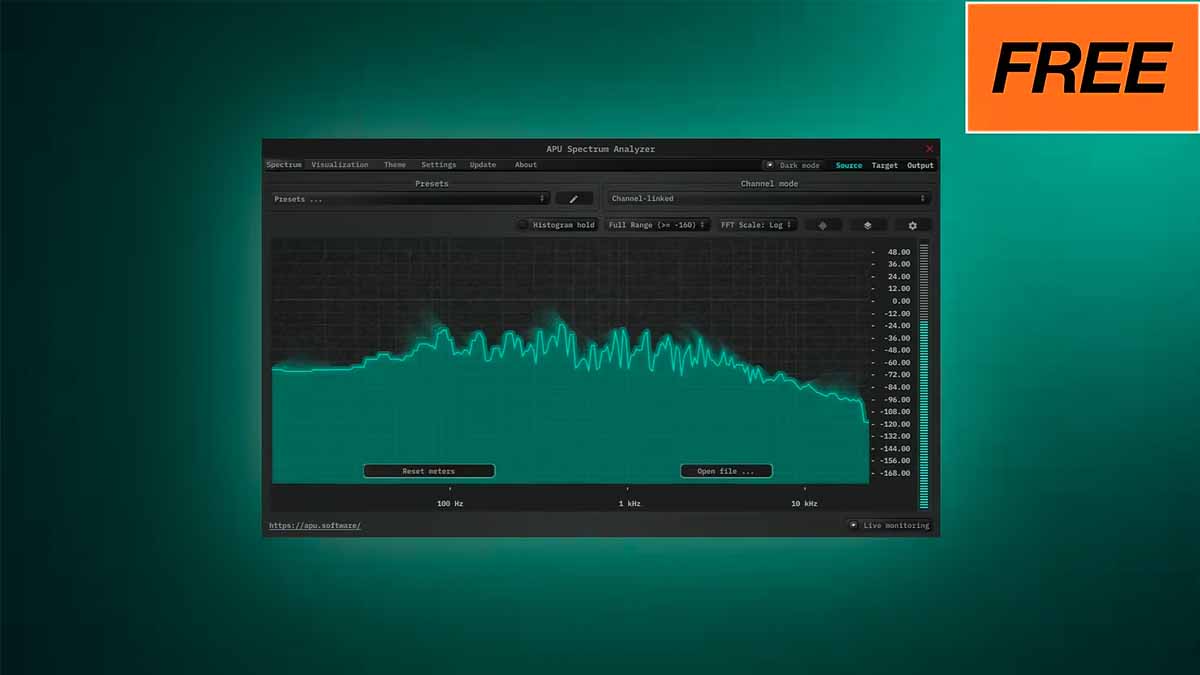This screenshot has width=1200, height=675.
Task: Click the Open file ... button
Action: pos(726,471)
